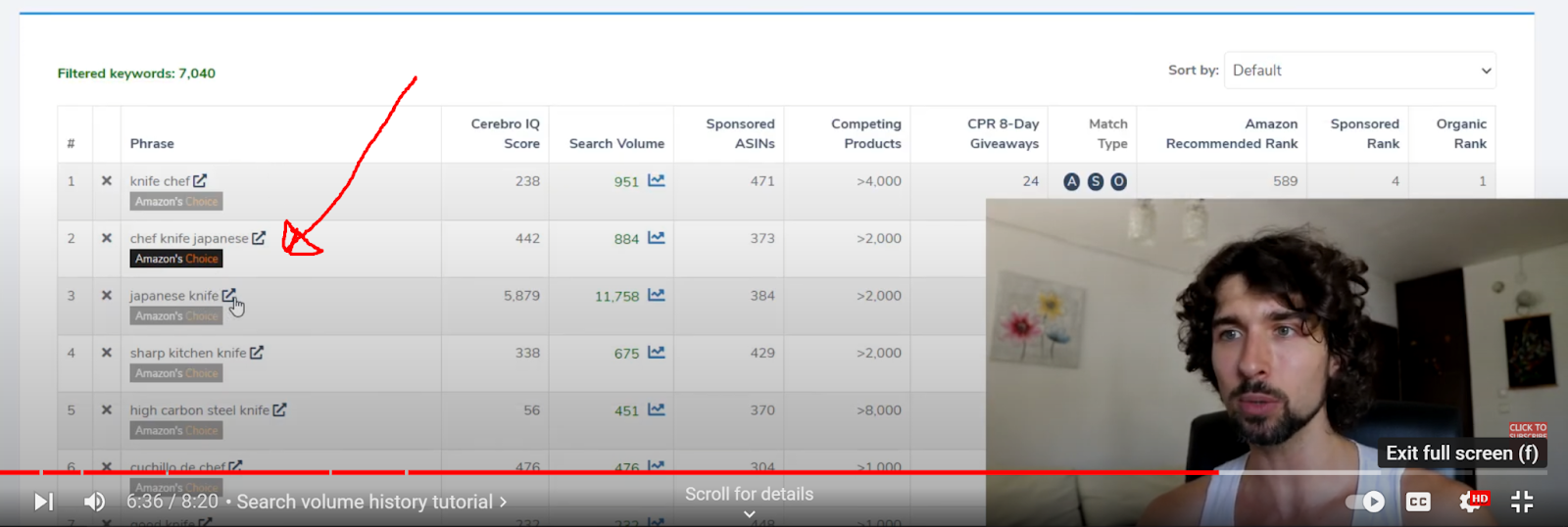
Task: Seek on the red video progress bar
Action: click(x=608, y=472)
